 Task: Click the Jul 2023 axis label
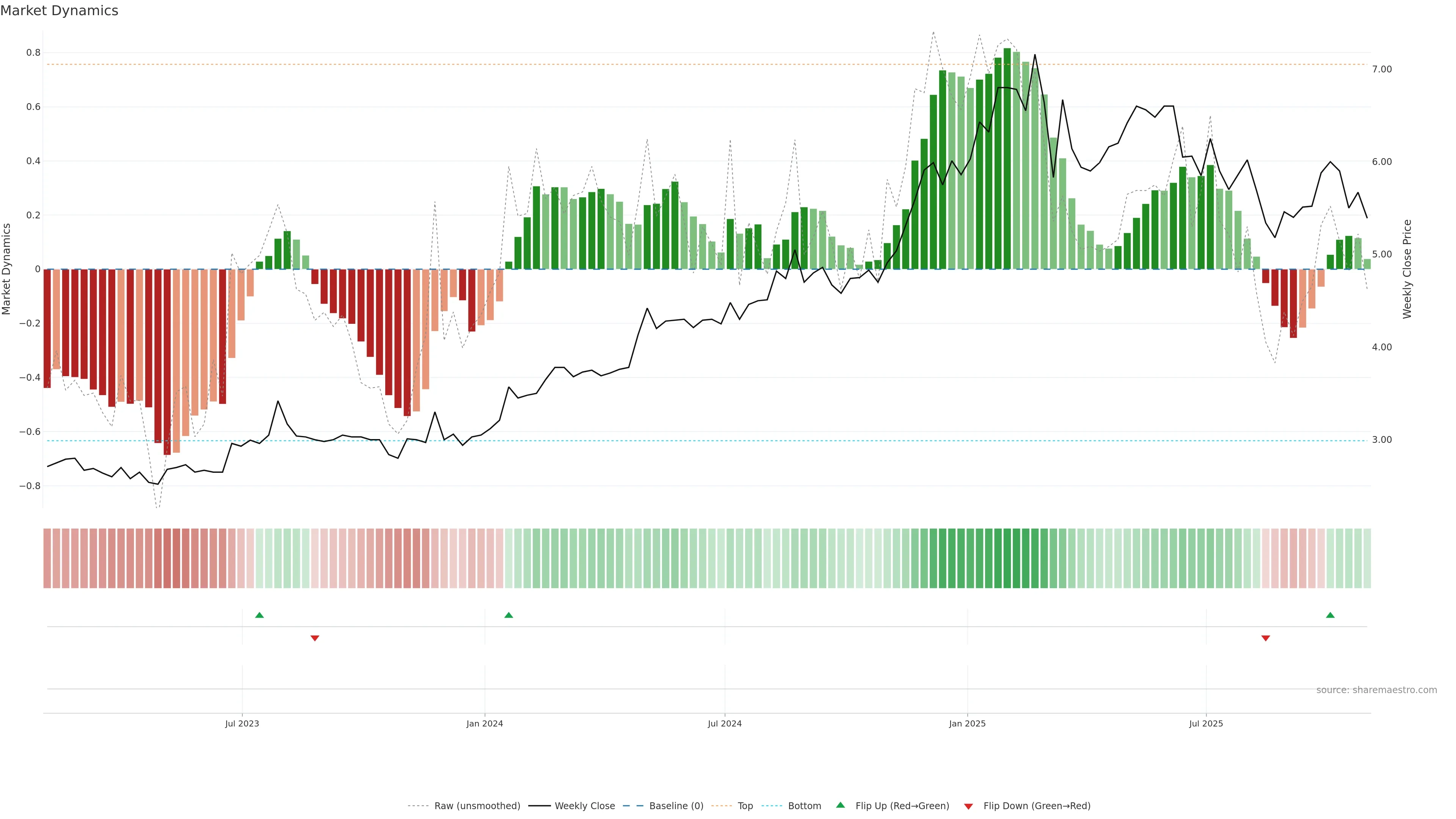coord(242,723)
